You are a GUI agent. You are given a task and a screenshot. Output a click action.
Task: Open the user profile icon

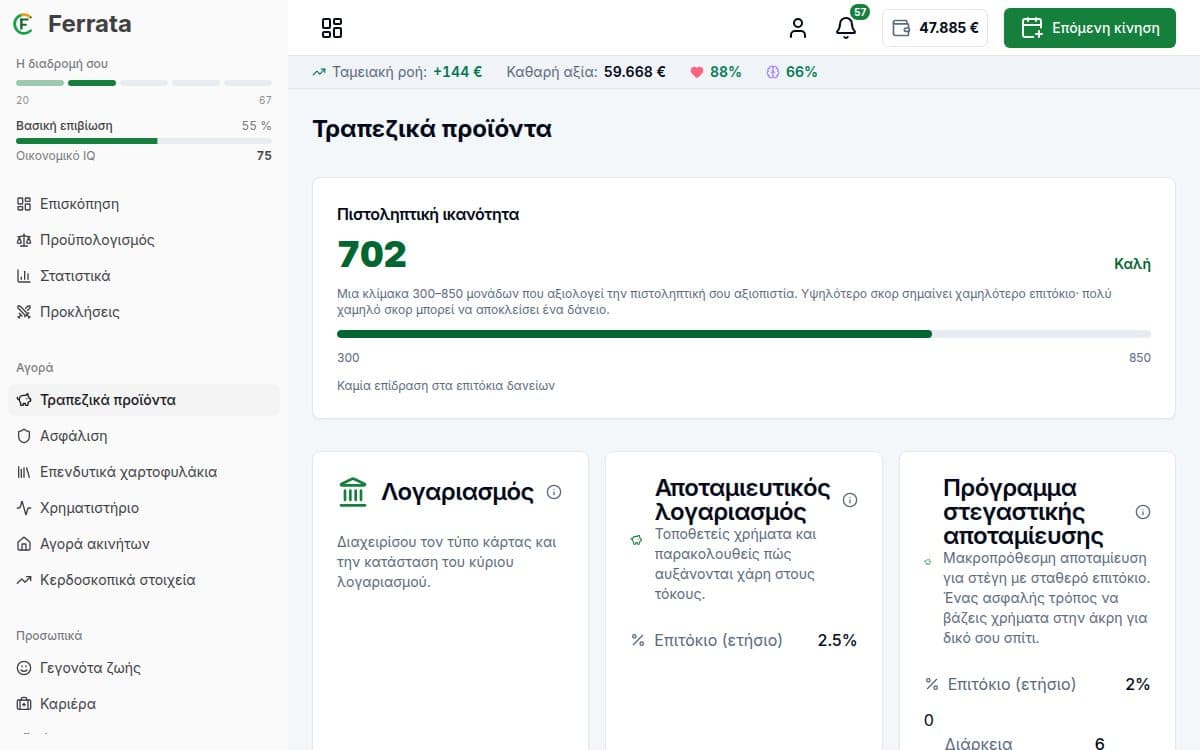pyautogui.click(x=797, y=28)
